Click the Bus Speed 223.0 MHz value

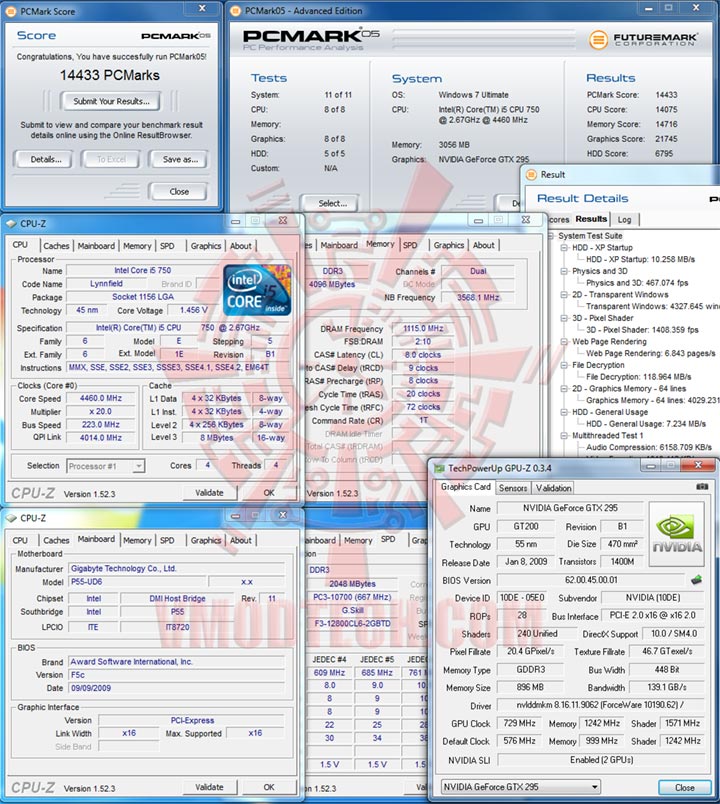pos(101,425)
